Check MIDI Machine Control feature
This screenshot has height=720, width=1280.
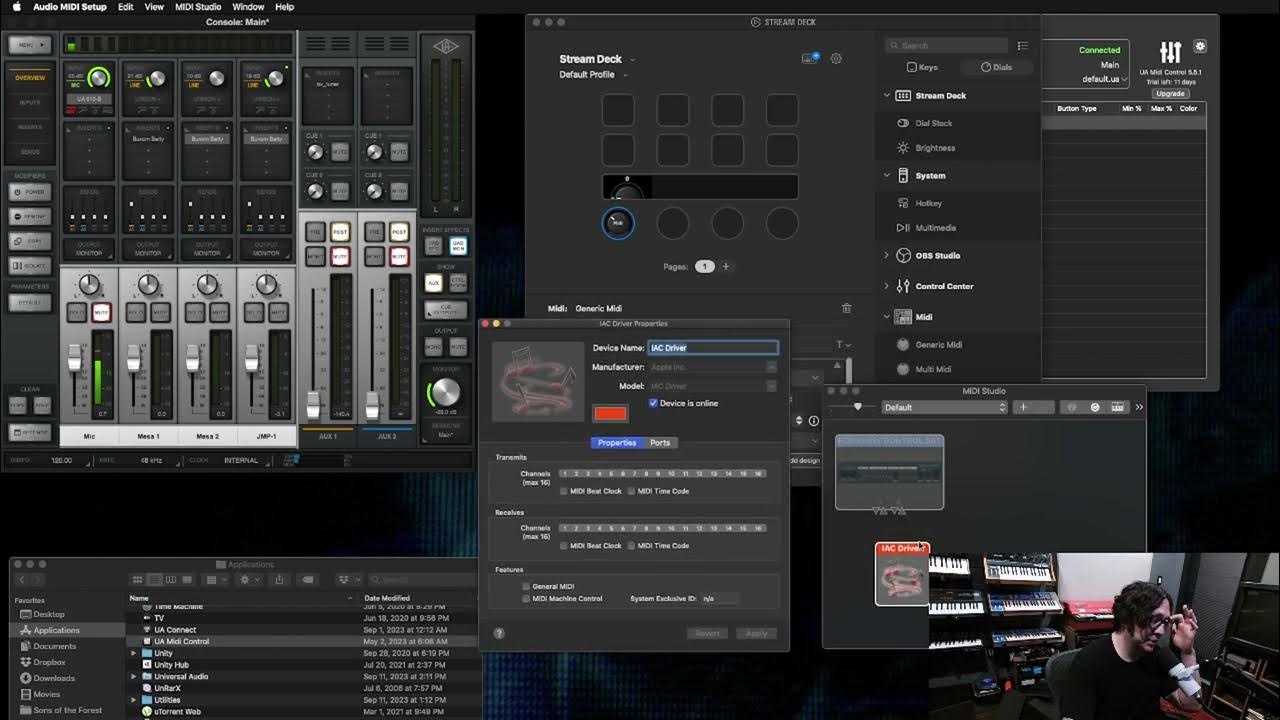pos(526,599)
